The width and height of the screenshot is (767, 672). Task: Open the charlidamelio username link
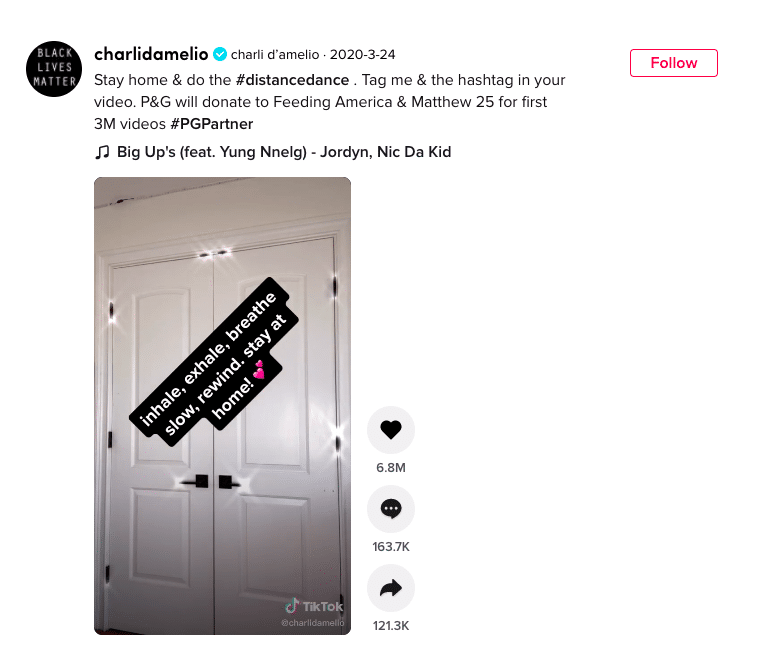[151, 54]
